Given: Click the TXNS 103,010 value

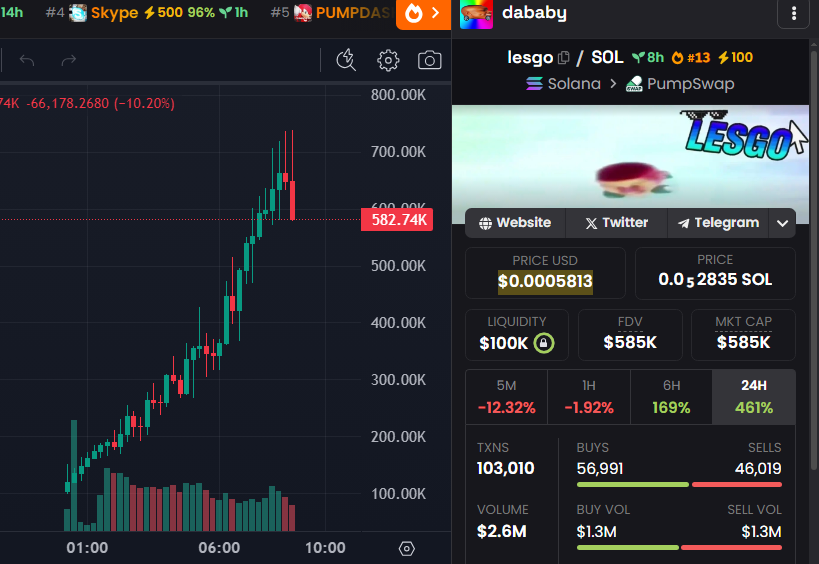Looking at the screenshot, I should [x=506, y=468].
